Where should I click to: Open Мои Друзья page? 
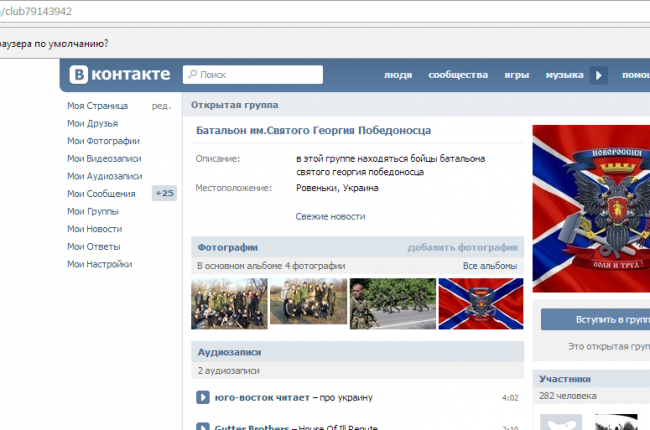(x=92, y=124)
